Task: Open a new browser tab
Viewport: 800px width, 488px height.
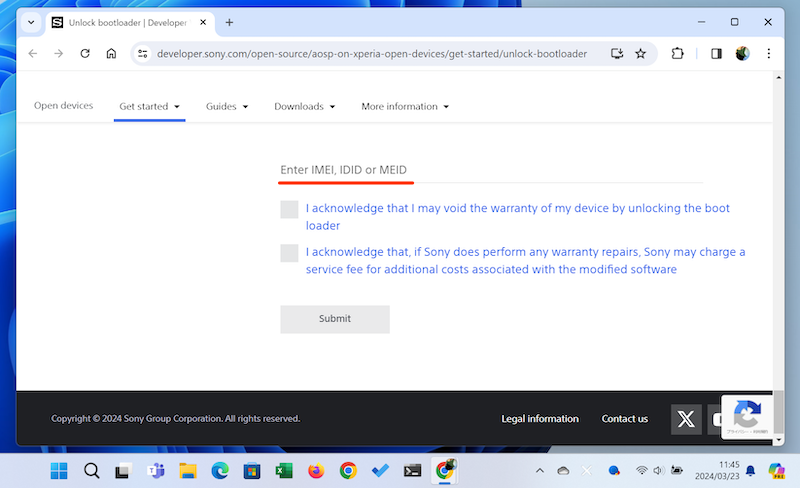Action: [x=229, y=22]
